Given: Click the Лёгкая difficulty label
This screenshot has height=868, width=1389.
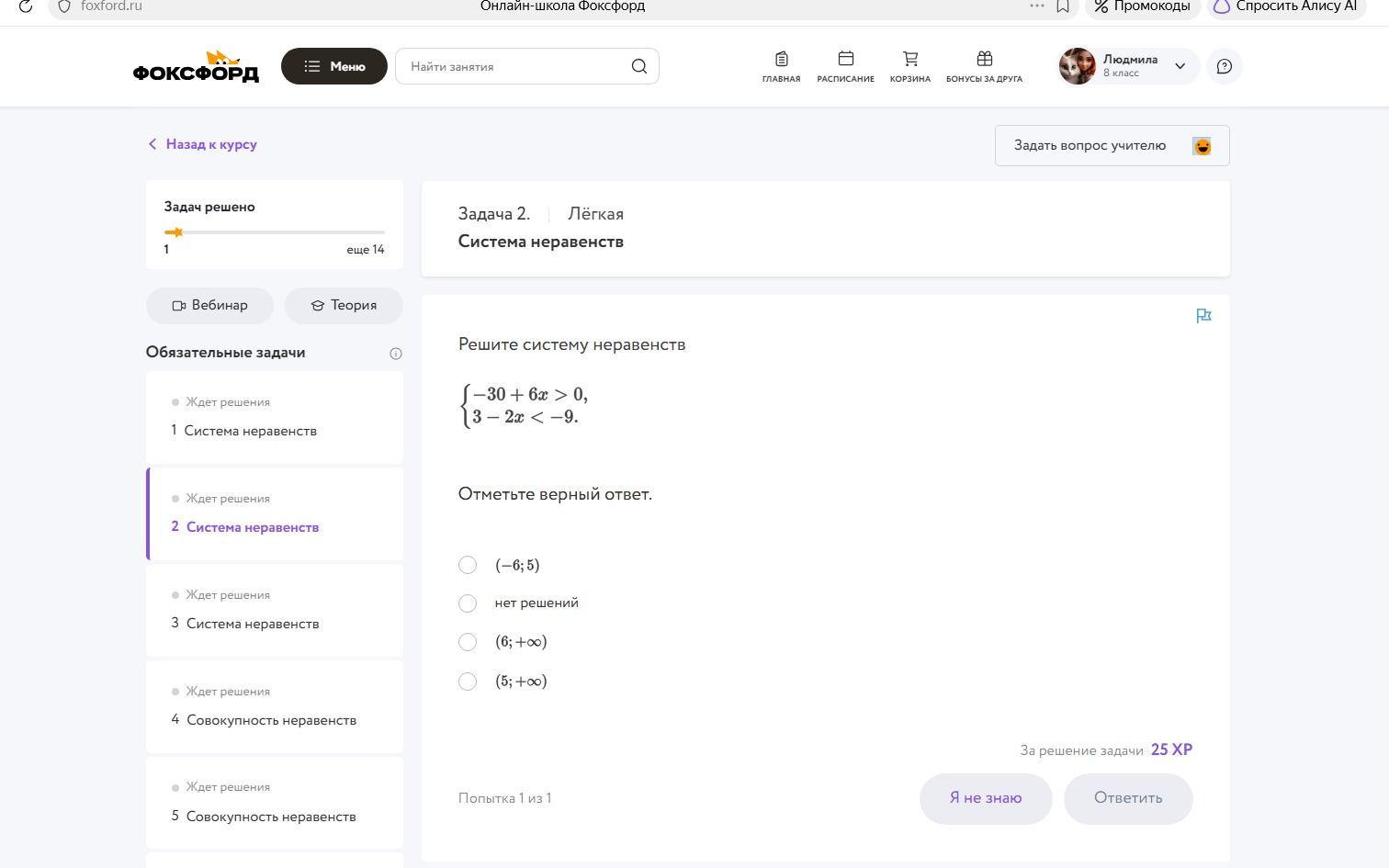Looking at the screenshot, I should coord(595,214).
